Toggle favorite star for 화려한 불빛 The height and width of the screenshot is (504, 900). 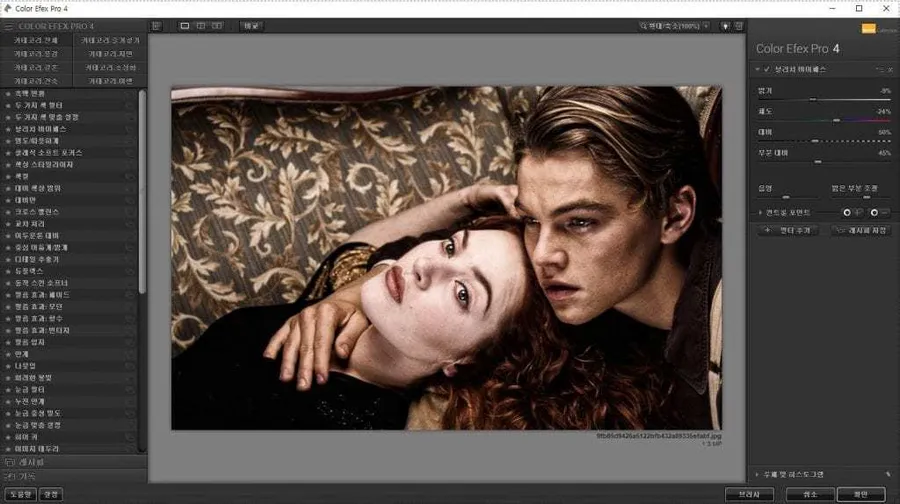[x=8, y=378]
